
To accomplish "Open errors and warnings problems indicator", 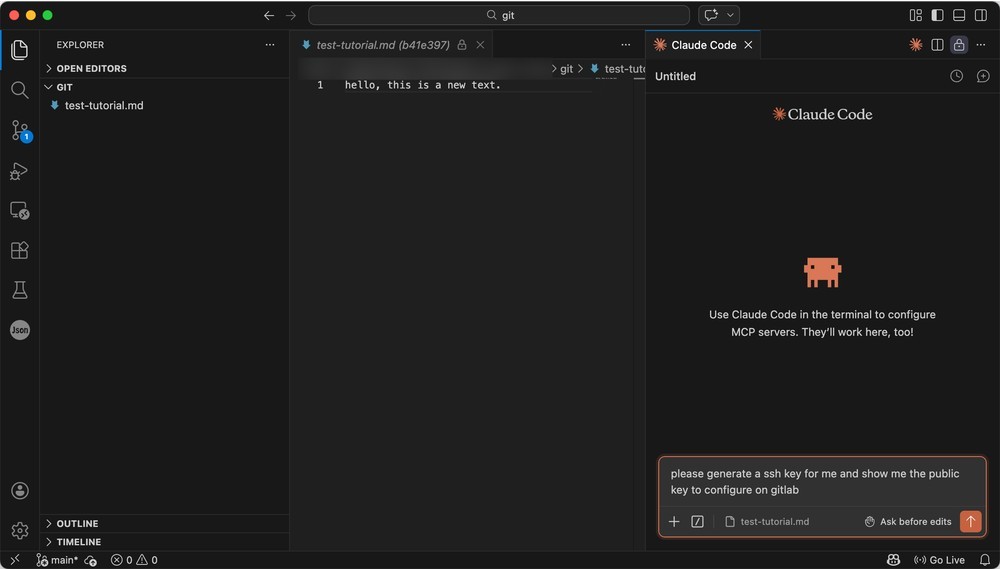I will click(x=134, y=560).
